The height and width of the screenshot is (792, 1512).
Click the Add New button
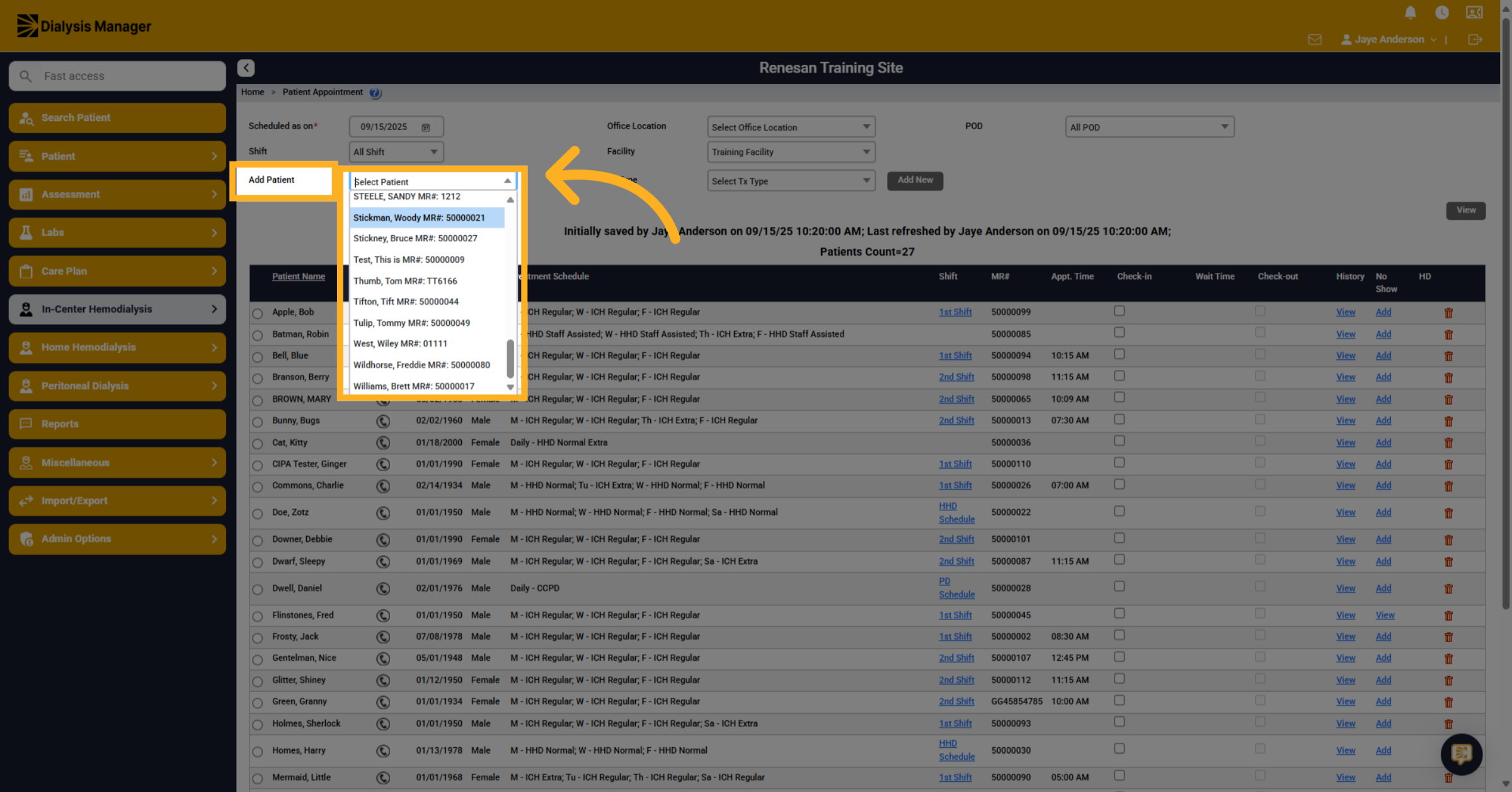tap(915, 181)
